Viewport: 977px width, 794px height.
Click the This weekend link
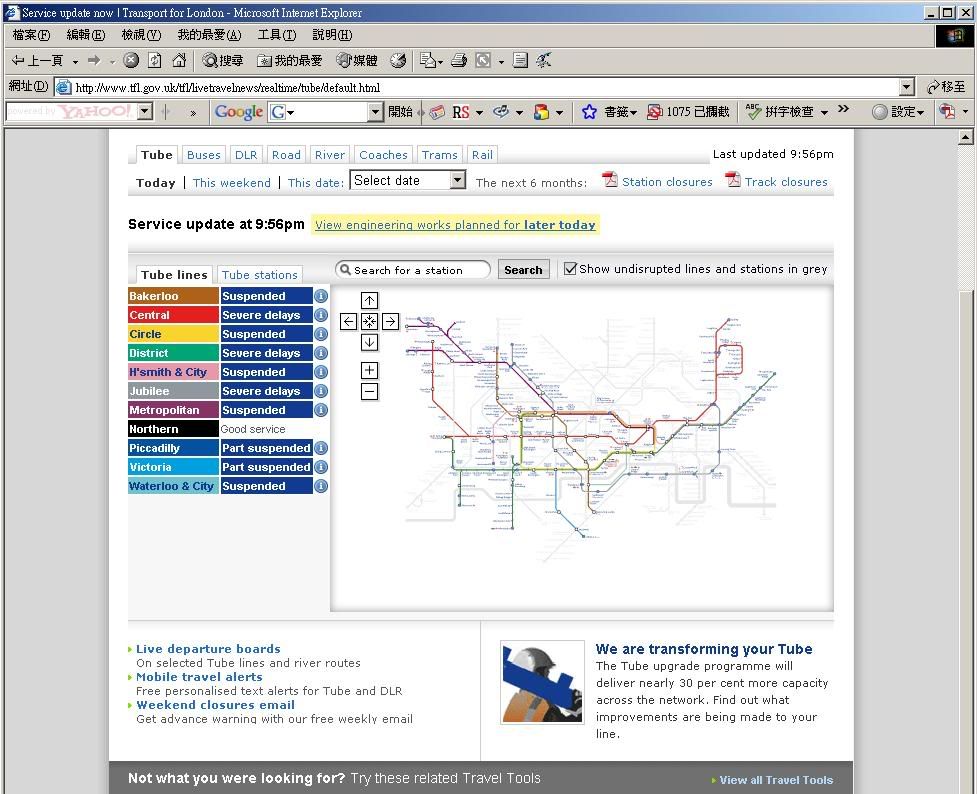232,183
